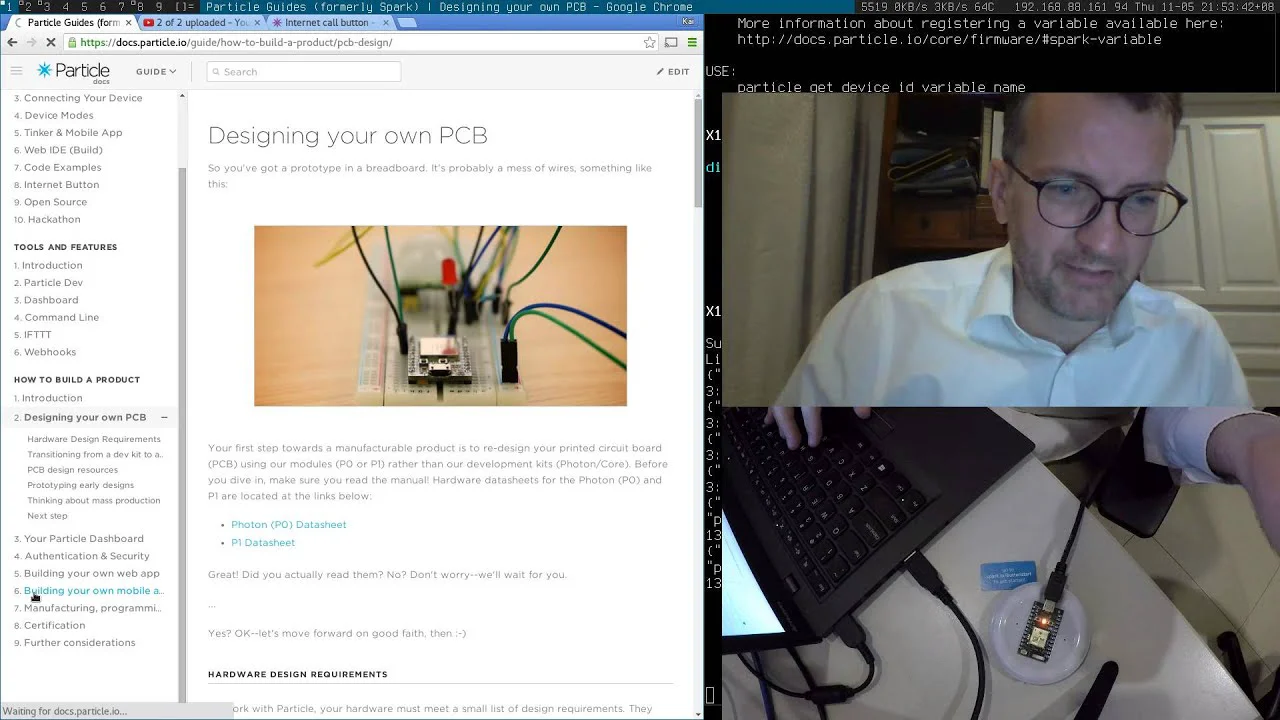Select Internet Button guide
Screen dimensions: 1280x720
(x=61, y=185)
